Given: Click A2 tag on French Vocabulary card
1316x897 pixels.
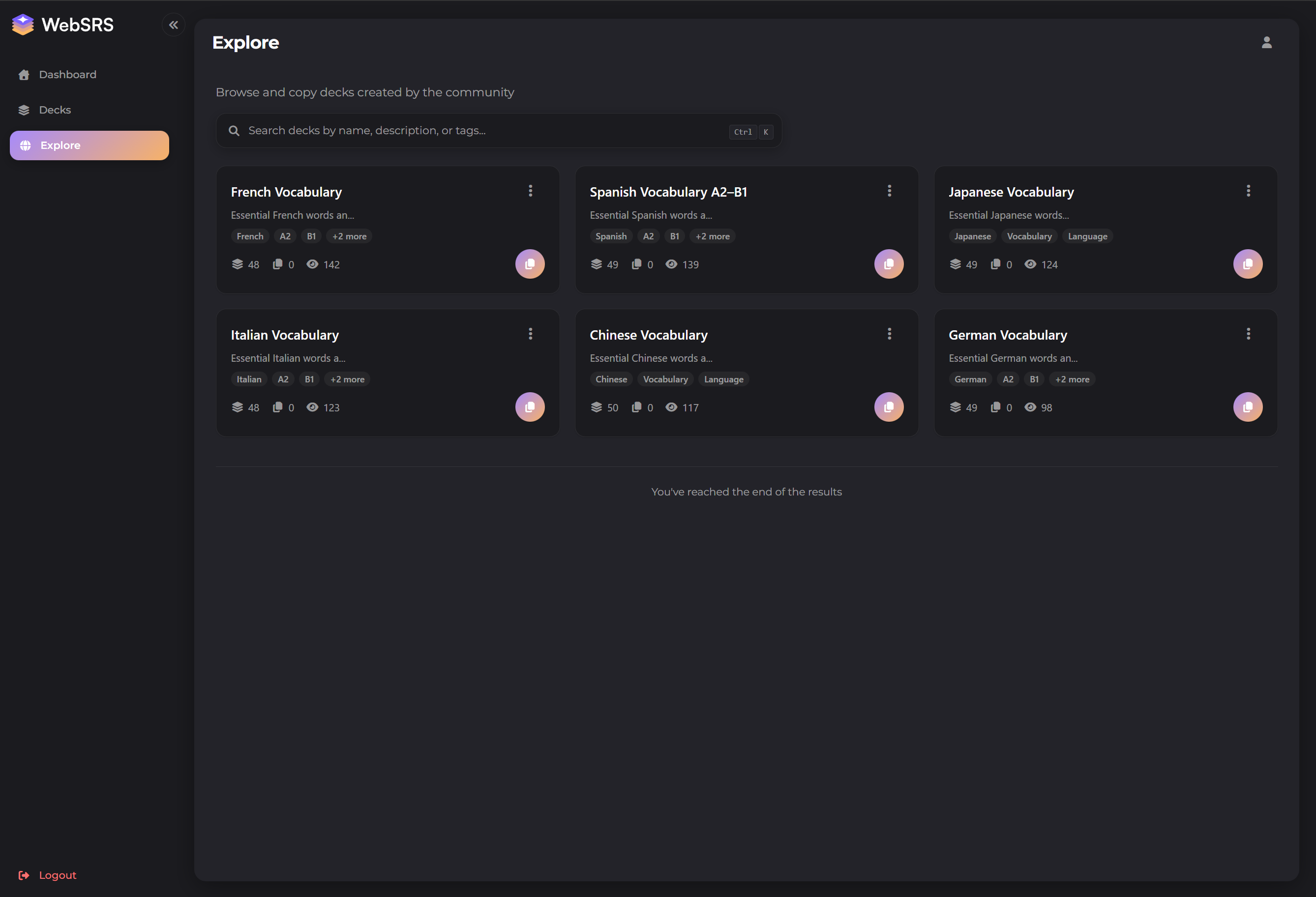Looking at the screenshot, I should (x=285, y=236).
